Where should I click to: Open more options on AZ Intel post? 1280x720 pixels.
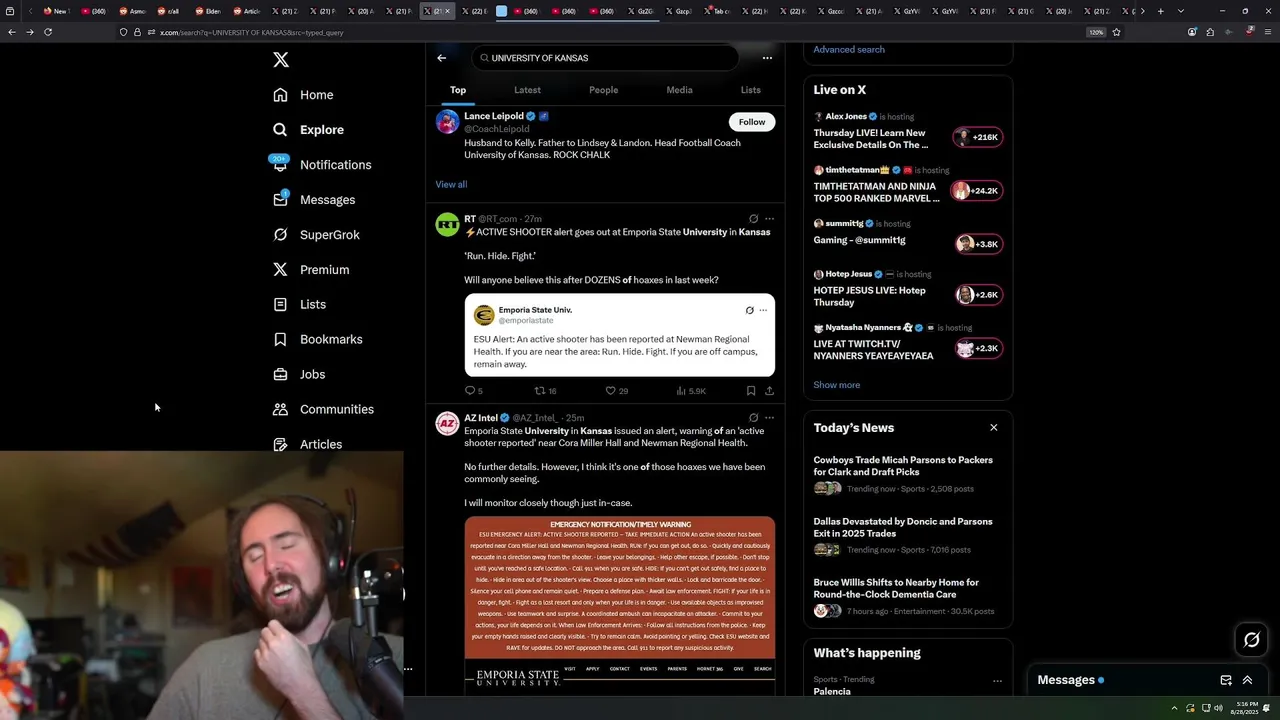tap(769, 418)
